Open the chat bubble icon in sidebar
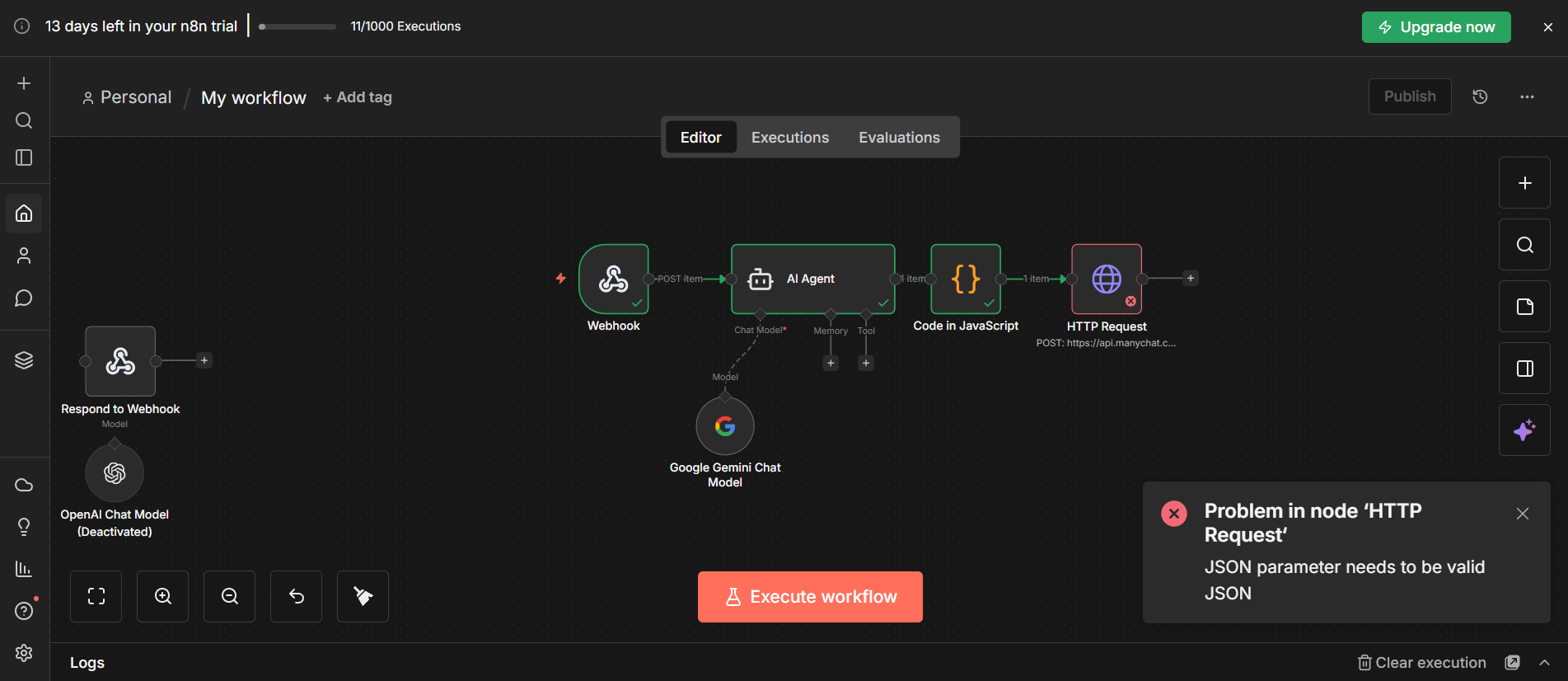Screen dimensions: 1568x681 24,298
